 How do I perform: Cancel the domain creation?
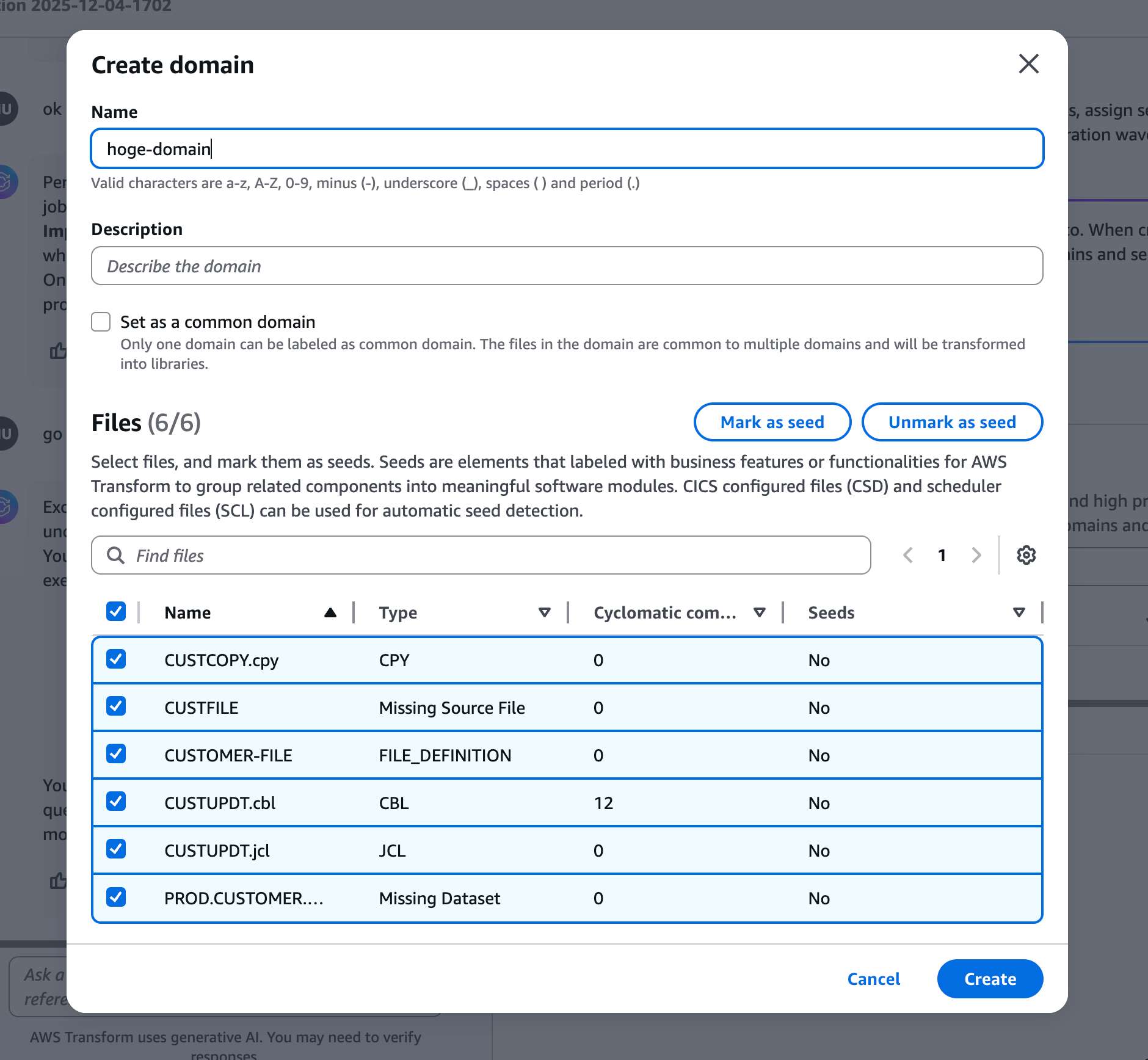tap(873, 979)
